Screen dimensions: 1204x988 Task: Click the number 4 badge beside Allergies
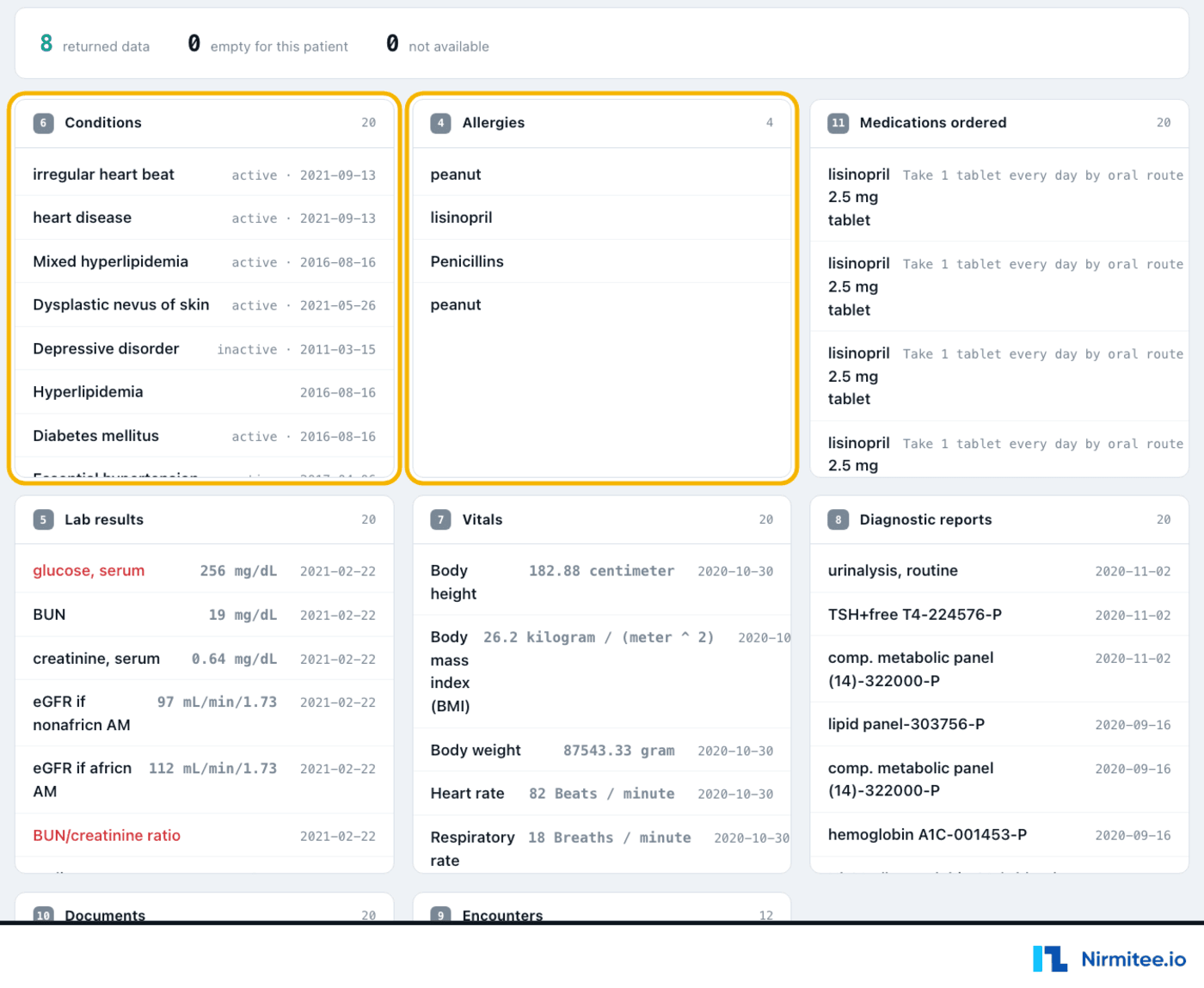pyautogui.click(x=440, y=123)
